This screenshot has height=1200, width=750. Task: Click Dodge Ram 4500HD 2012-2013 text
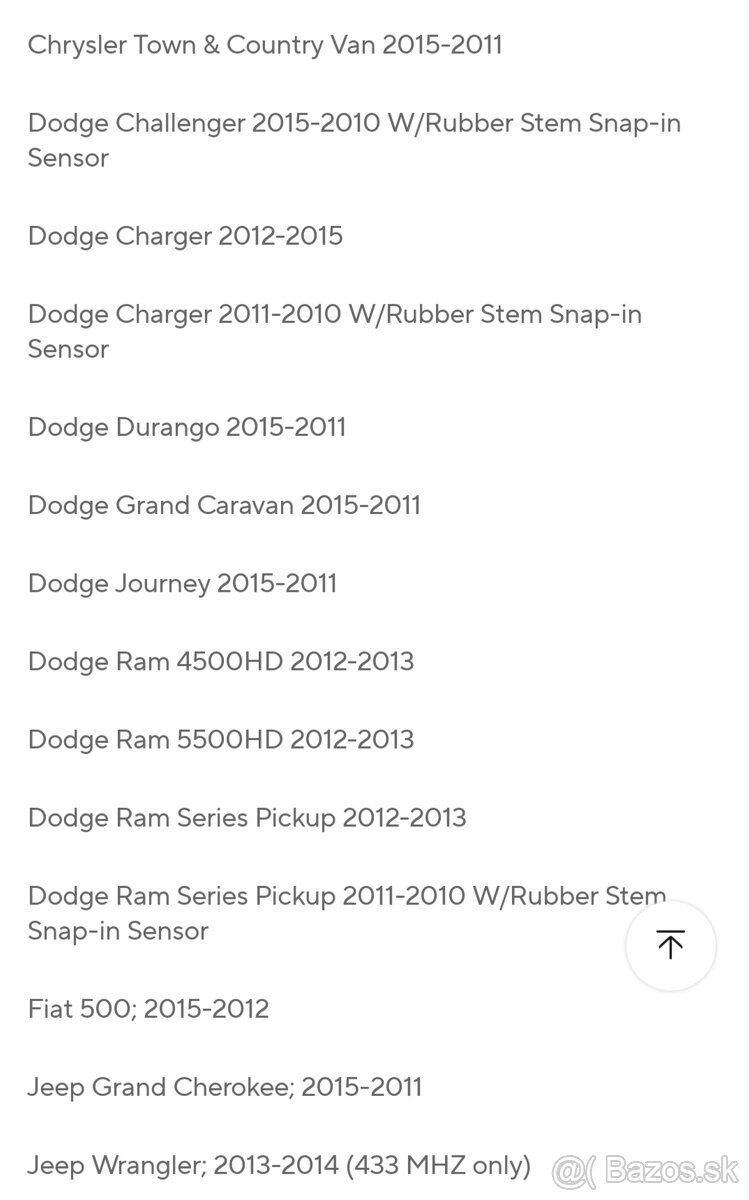221,661
